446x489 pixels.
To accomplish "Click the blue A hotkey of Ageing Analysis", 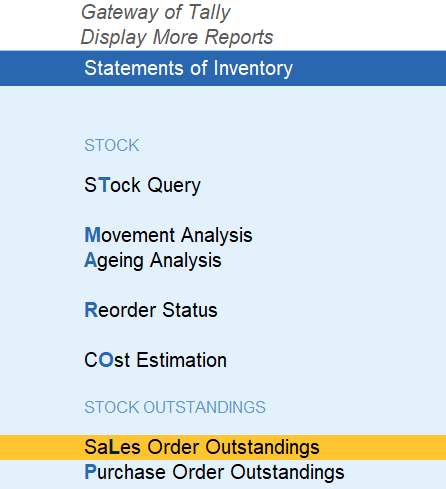I will [90, 260].
